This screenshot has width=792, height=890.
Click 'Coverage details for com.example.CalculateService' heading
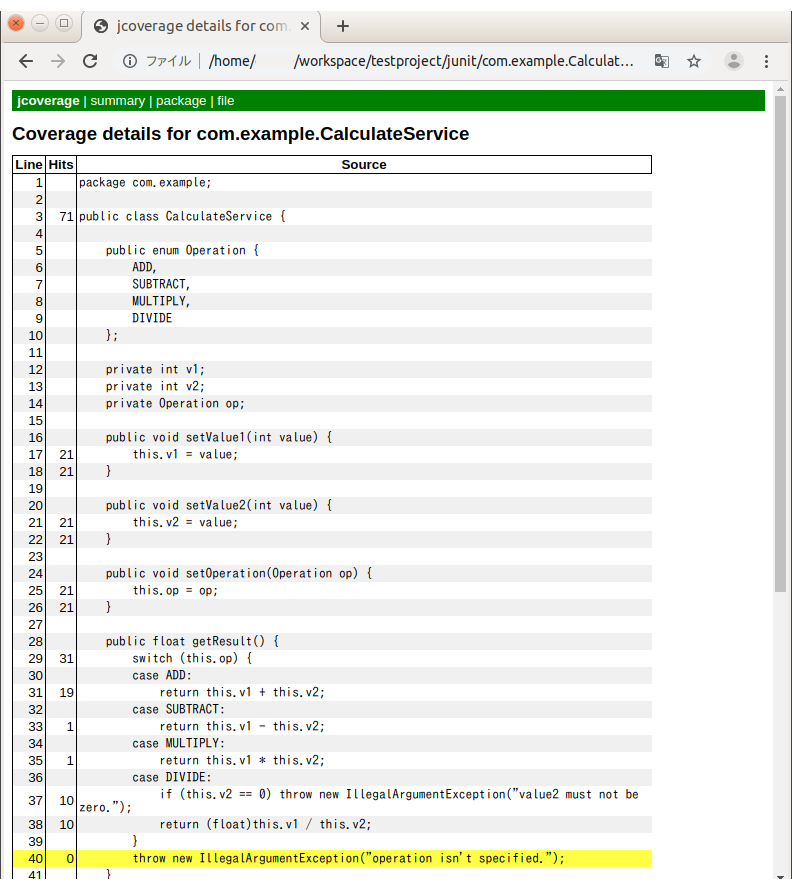click(241, 134)
